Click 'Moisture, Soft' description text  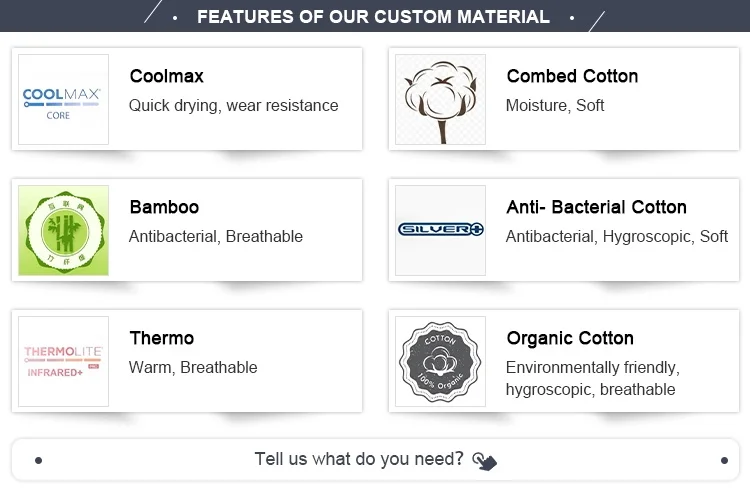(x=554, y=105)
